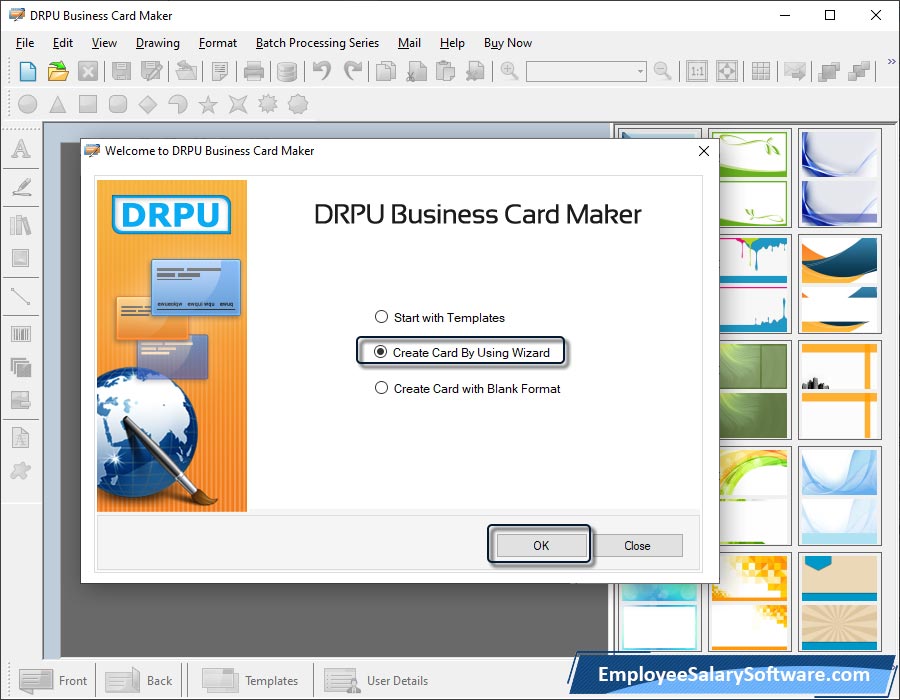Screen dimensions: 900x700
Task: Expand toolbar overflow chevron
Action: 891,61
